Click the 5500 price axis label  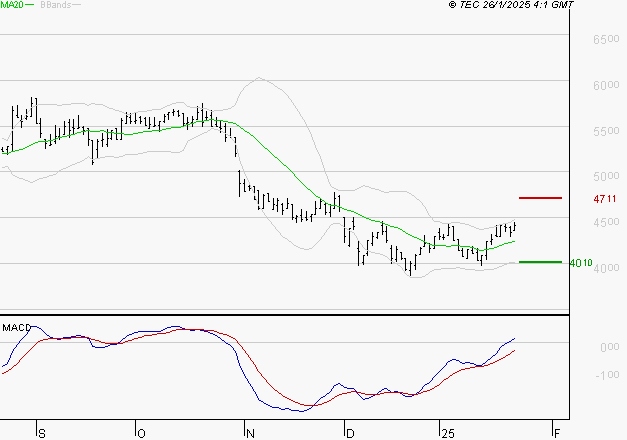(606, 131)
